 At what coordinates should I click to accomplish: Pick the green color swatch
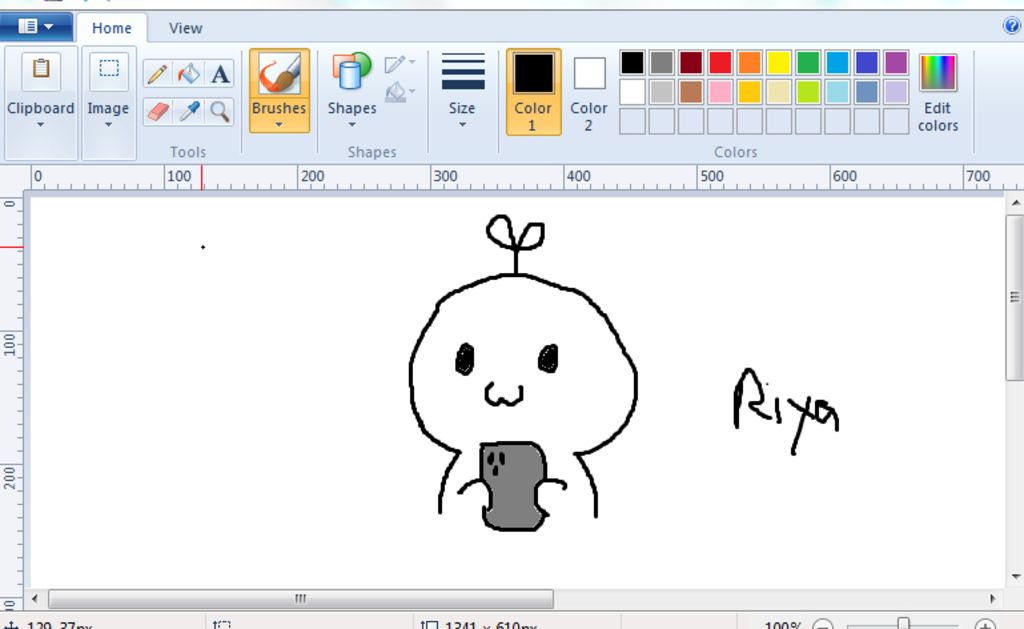point(808,63)
